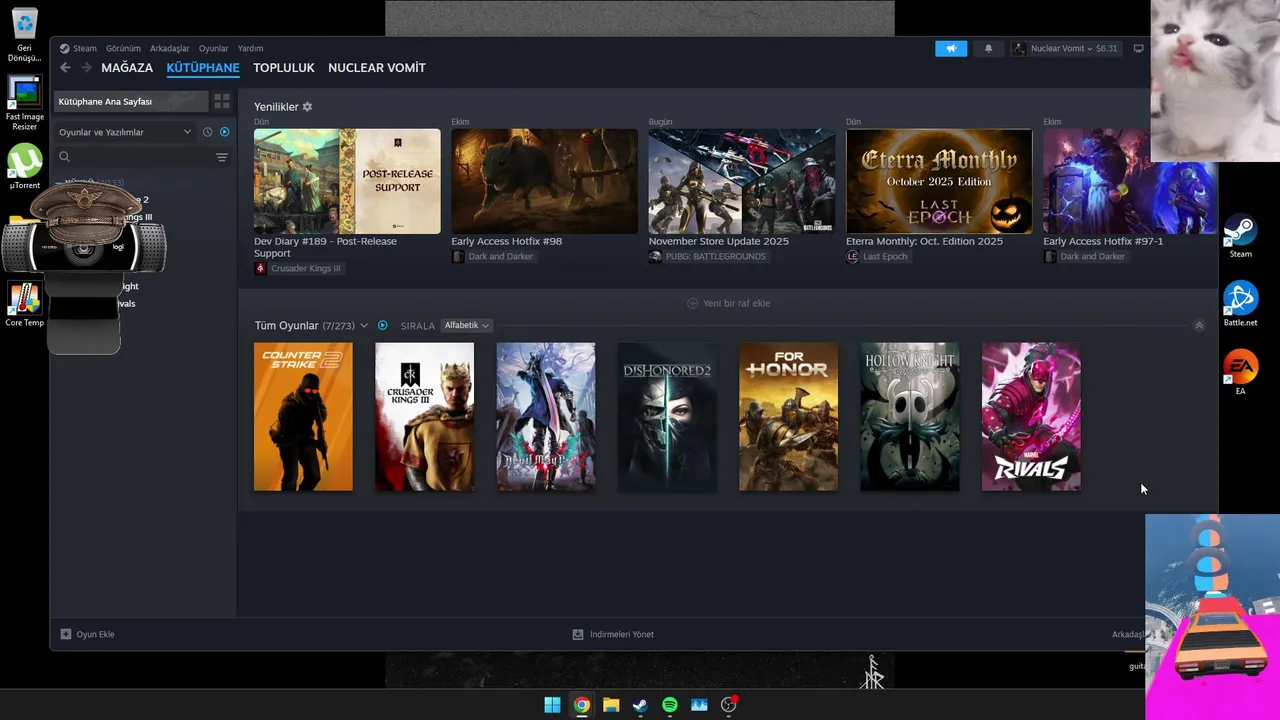Collapse the Tüm Oyunlar shelf
The width and height of the screenshot is (1280, 720).
1199,326
